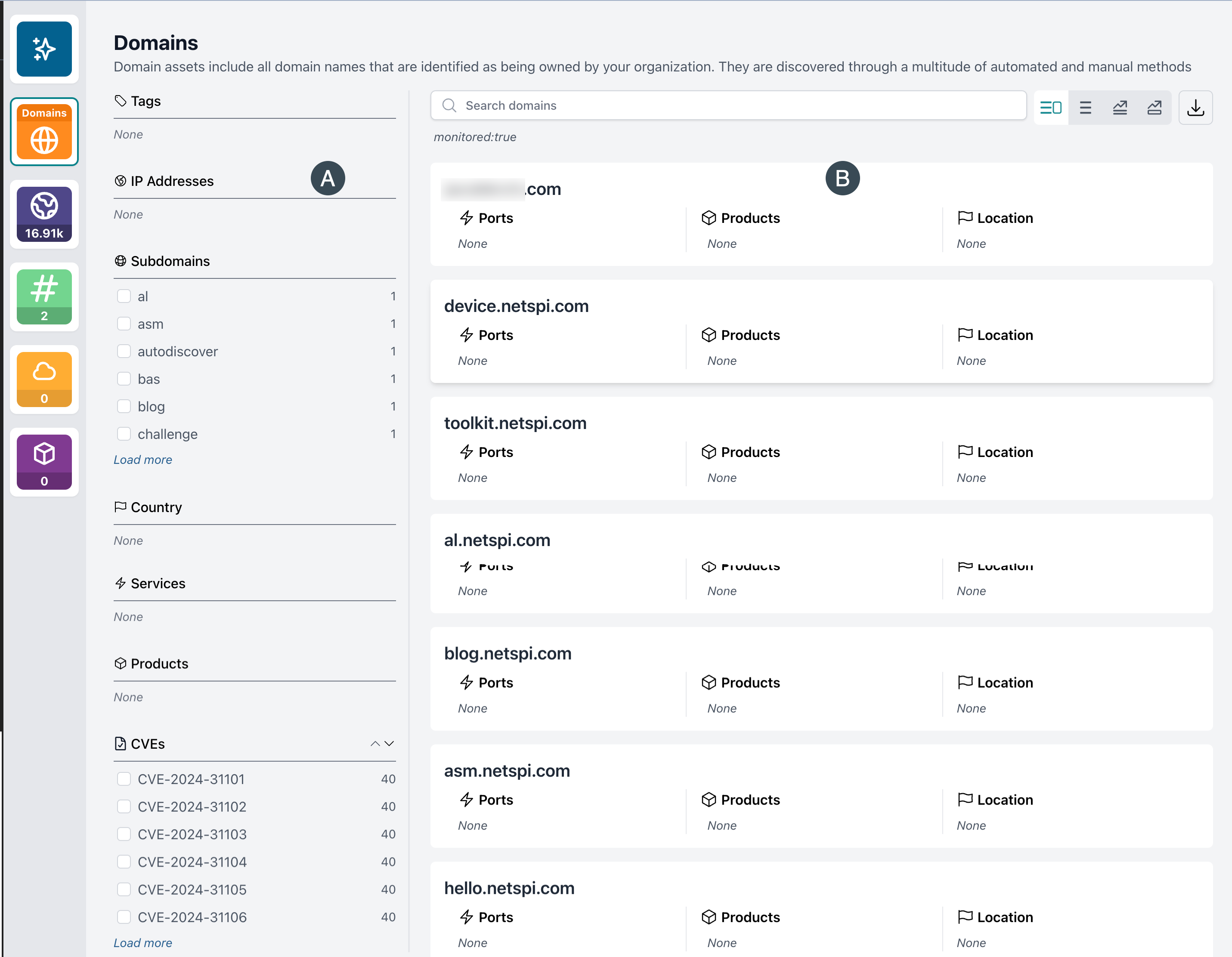Check the 'bas' subdomain filter
The image size is (1232, 957).
point(124,379)
